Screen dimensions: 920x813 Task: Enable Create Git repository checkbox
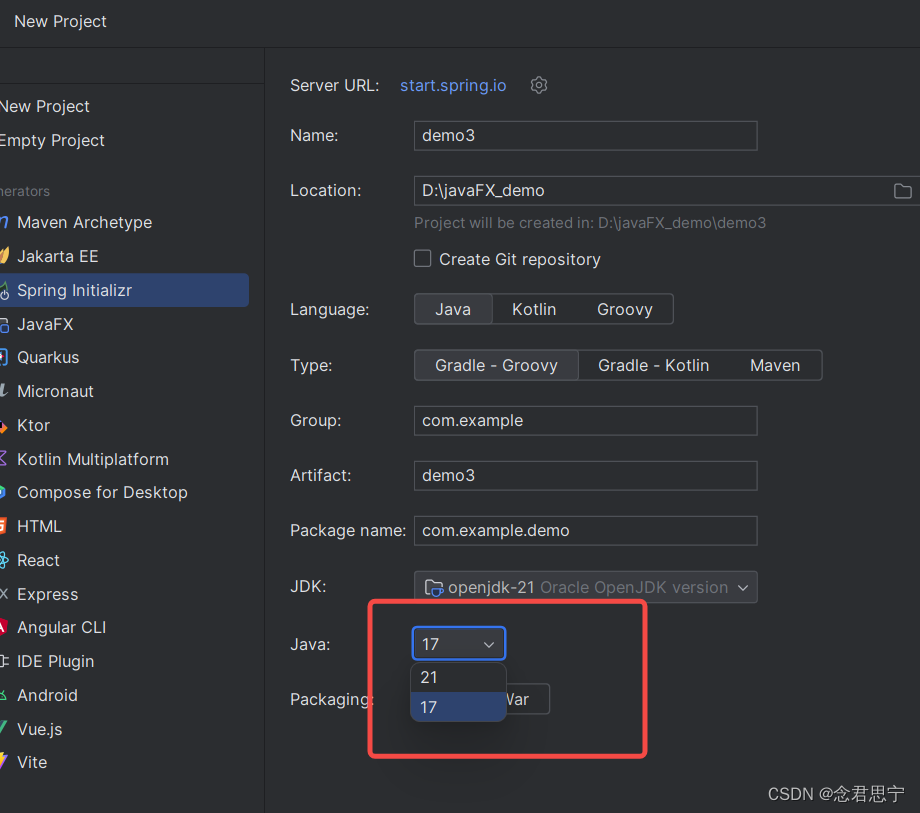pyautogui.click(x=422, y=259)
